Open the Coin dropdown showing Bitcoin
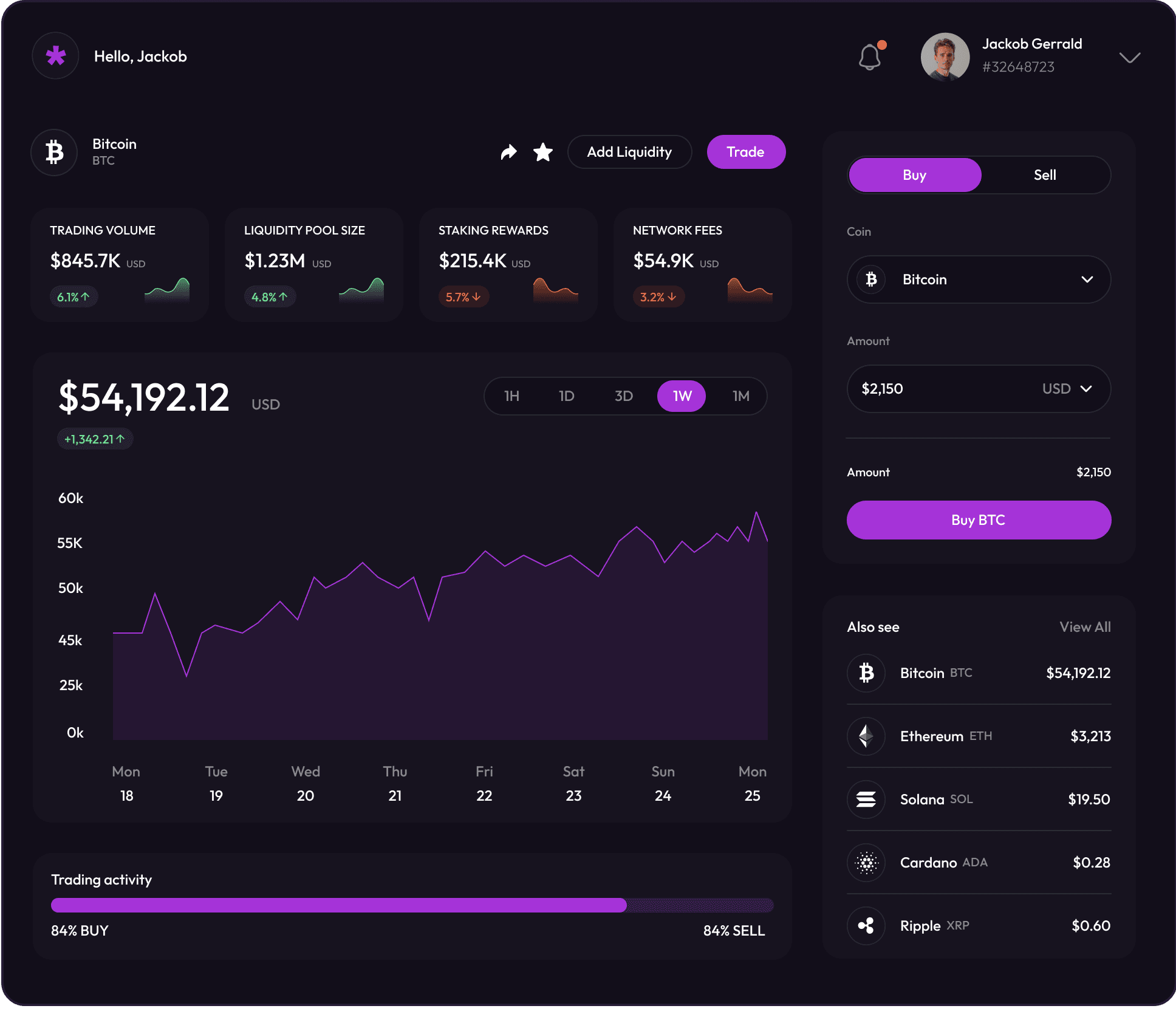This screenshot has width=1176, height=1017. click(x=978, y=279)
